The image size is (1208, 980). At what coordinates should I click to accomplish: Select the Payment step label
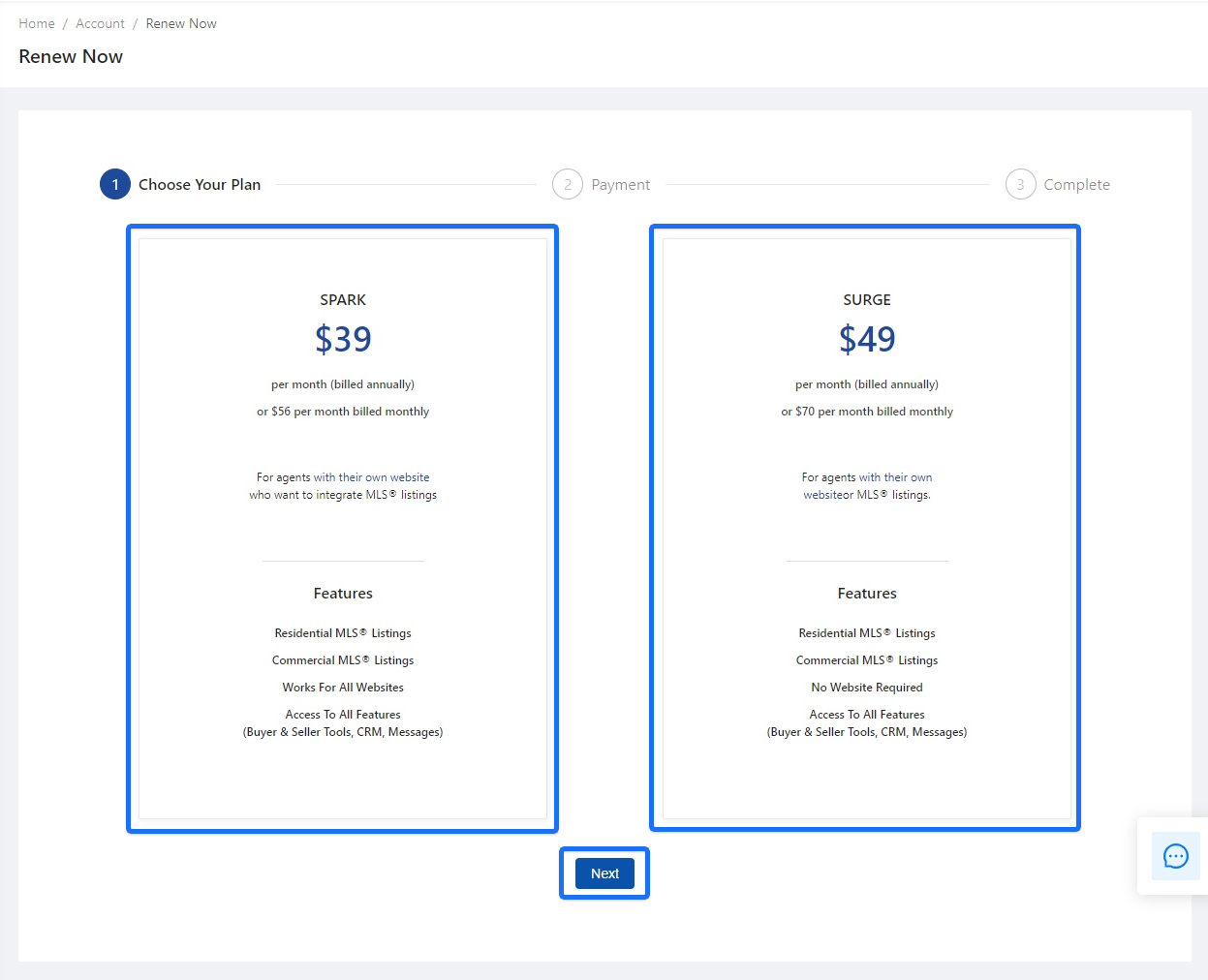click(620, 184)
